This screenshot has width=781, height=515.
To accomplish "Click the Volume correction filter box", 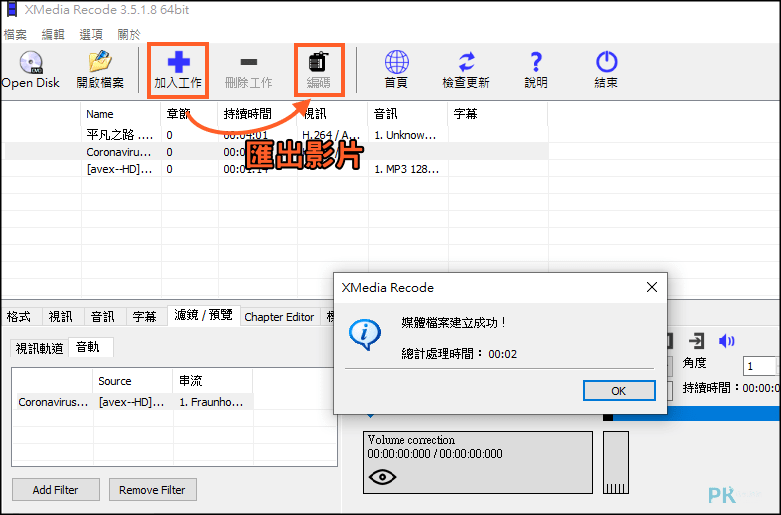I will pyautogui.click(x=478, y=462).
